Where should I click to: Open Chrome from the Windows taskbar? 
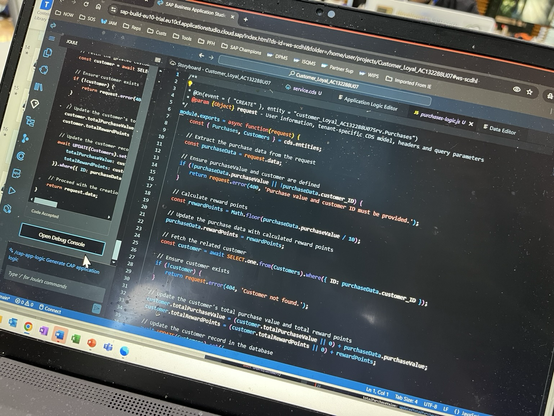28,326
